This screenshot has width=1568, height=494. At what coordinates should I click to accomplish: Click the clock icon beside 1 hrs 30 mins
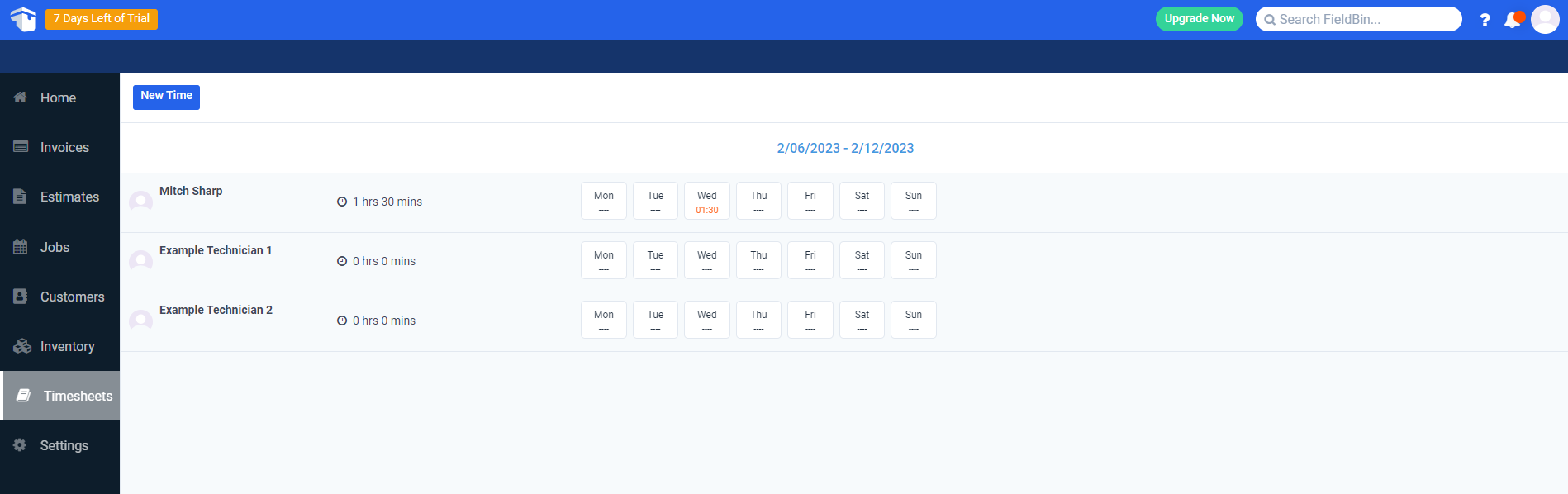coord(342,202)
